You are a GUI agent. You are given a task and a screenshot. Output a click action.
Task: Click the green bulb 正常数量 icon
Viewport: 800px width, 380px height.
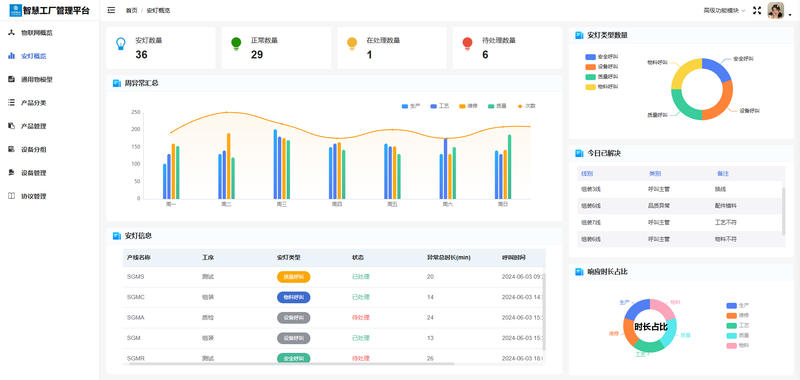236,43
